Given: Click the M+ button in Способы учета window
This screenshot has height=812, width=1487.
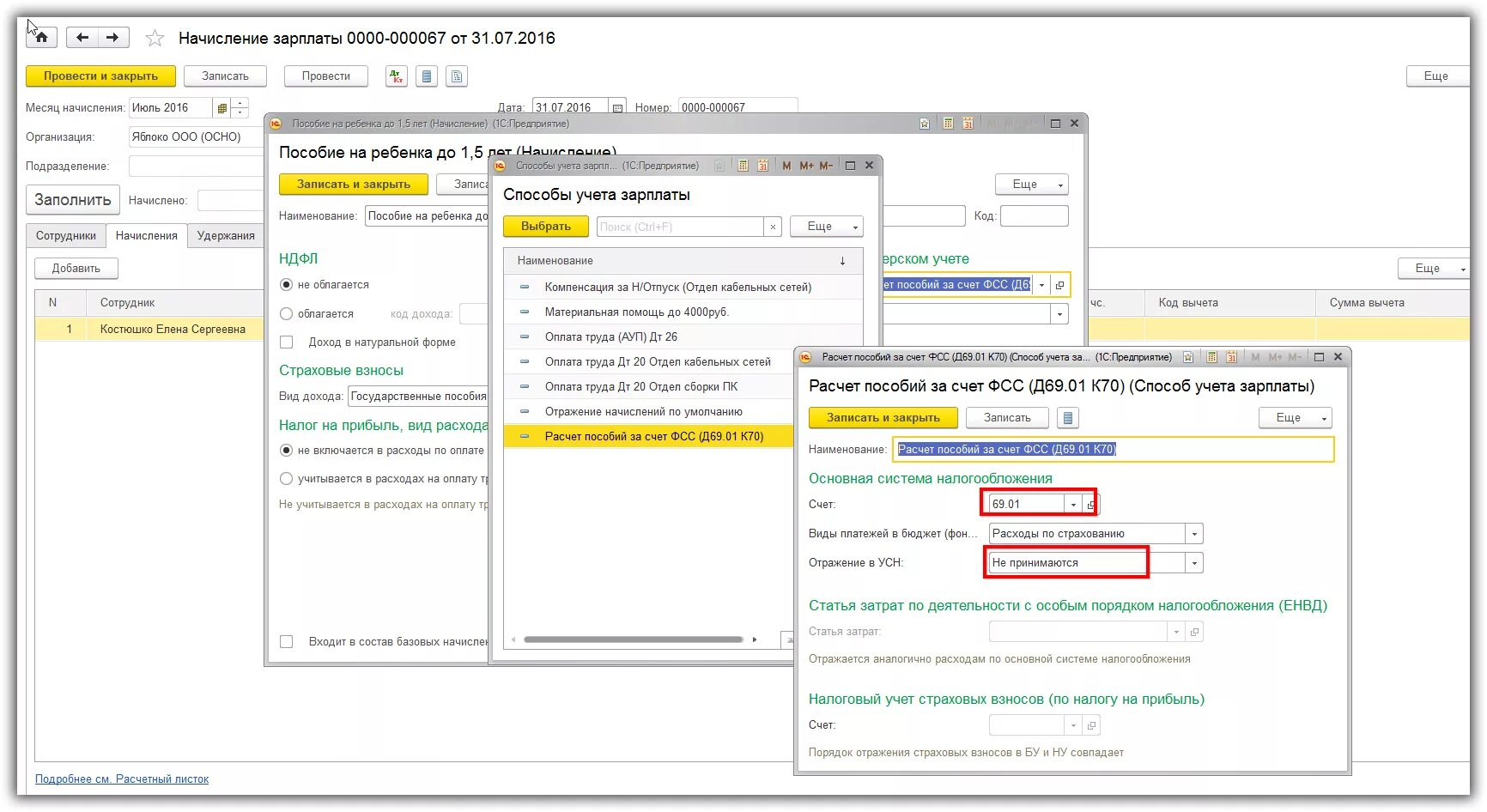Looking at the screenshot, I should tap(806, 166).
